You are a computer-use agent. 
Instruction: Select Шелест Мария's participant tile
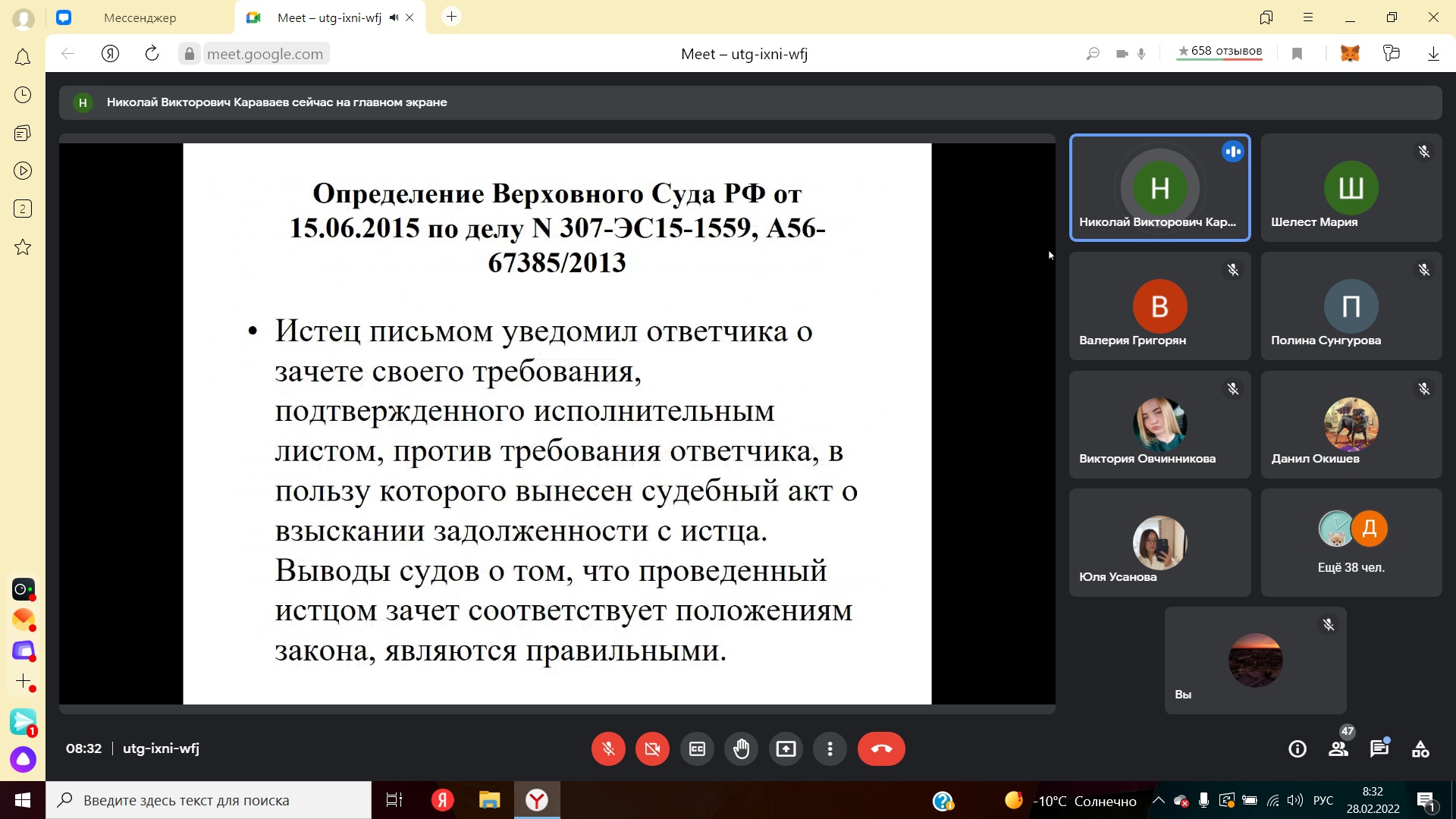pyautogui.click(x=1351, y=188)
